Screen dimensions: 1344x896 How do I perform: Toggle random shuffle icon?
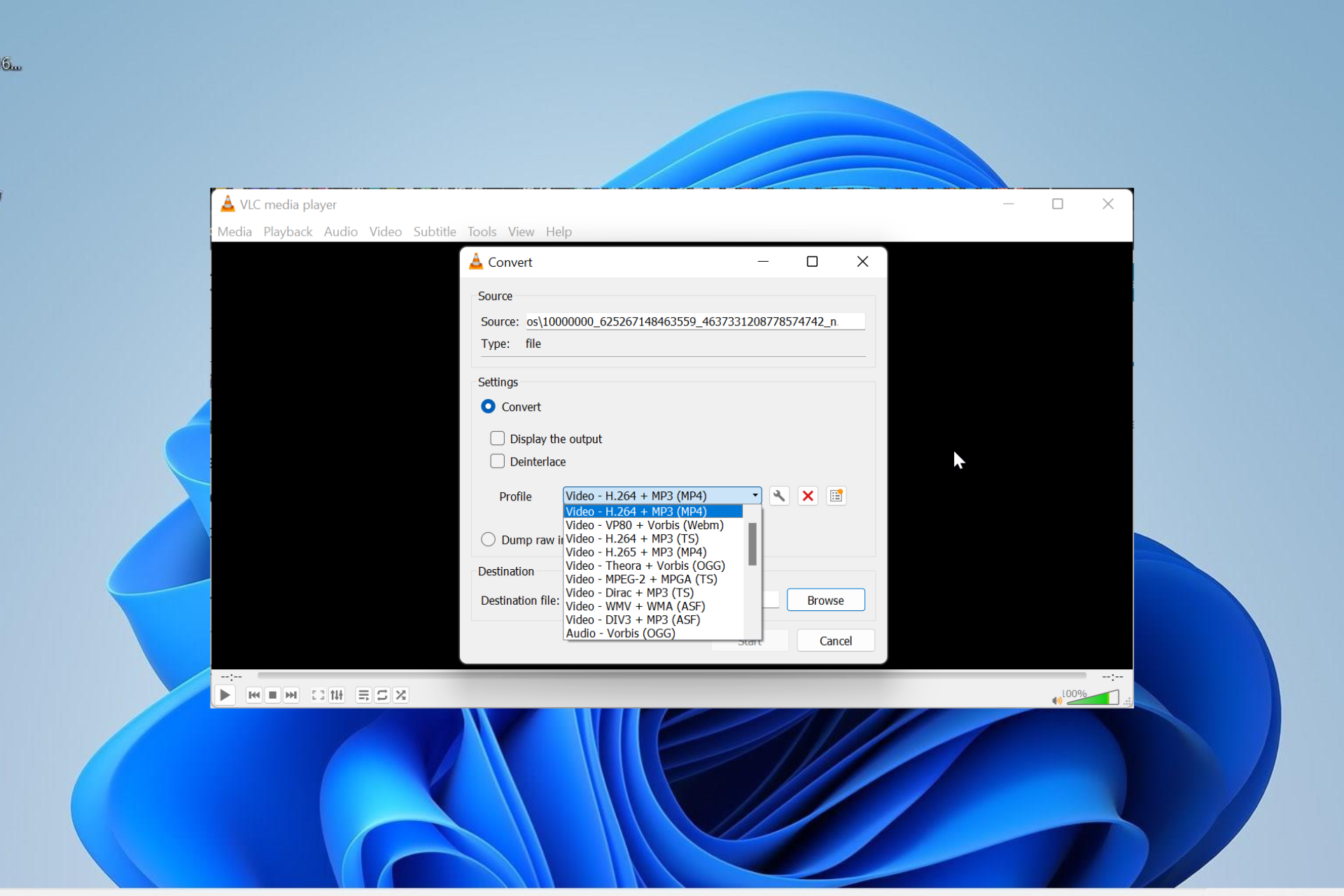pos(401,695)
